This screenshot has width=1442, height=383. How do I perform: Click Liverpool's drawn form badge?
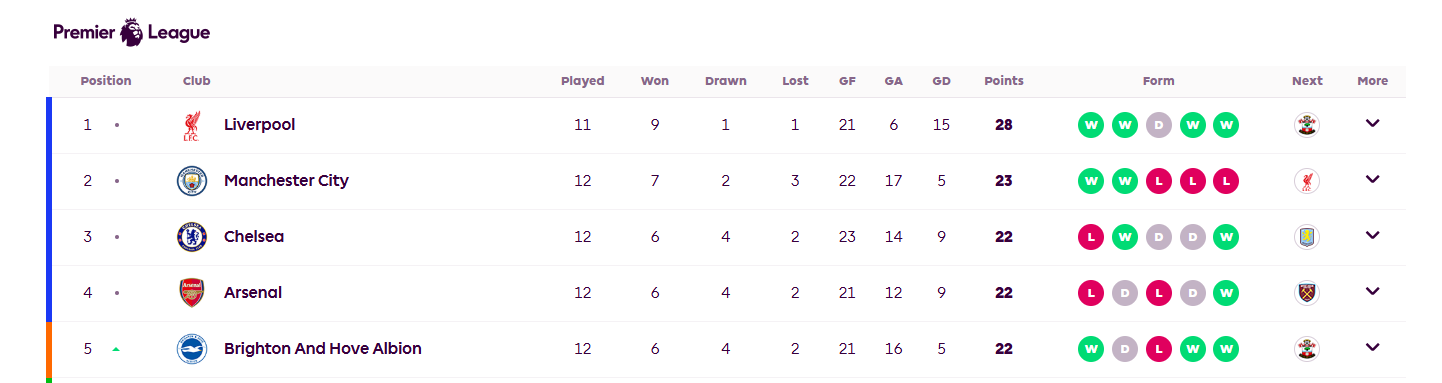point(1158,125)
